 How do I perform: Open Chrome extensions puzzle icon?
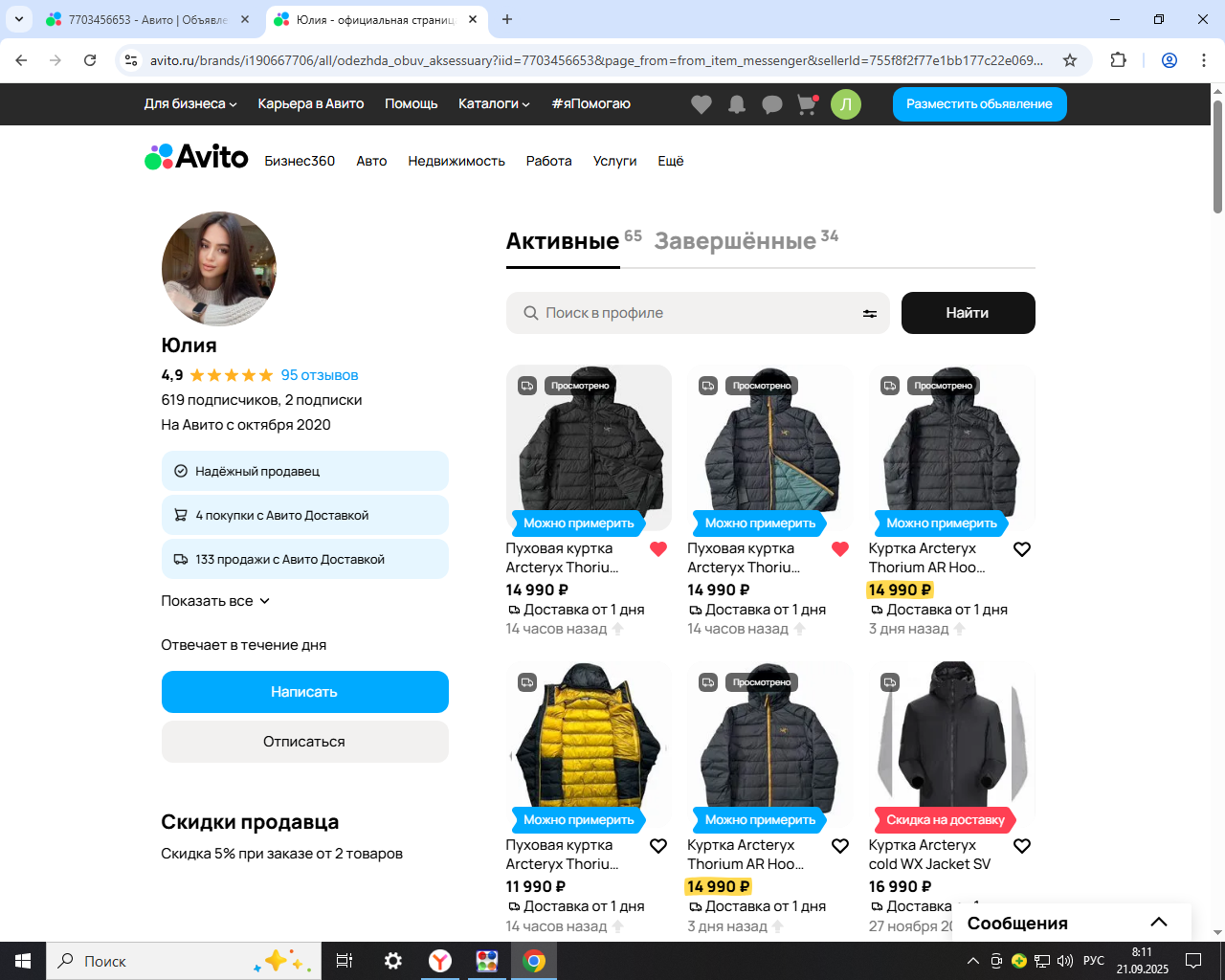[x=1118, y=60]
